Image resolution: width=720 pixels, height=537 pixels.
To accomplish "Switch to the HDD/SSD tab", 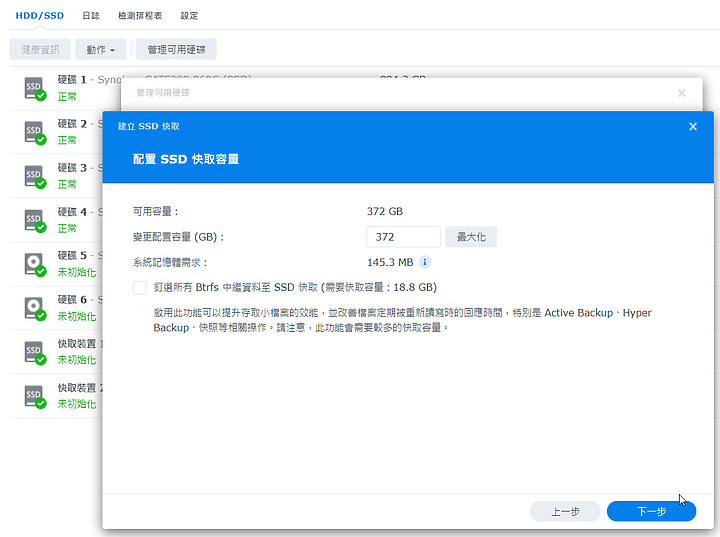I will [39, 16].
